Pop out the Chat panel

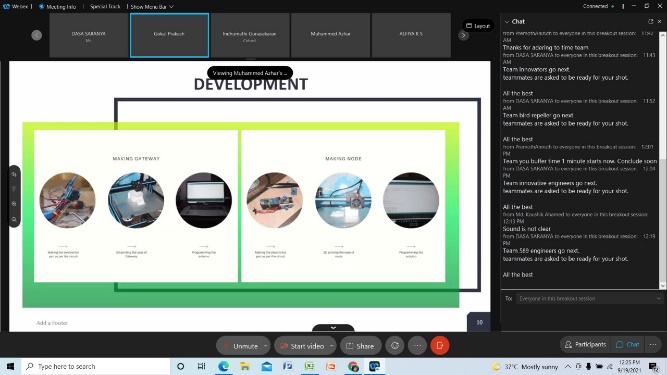click(x=650, y=21)
